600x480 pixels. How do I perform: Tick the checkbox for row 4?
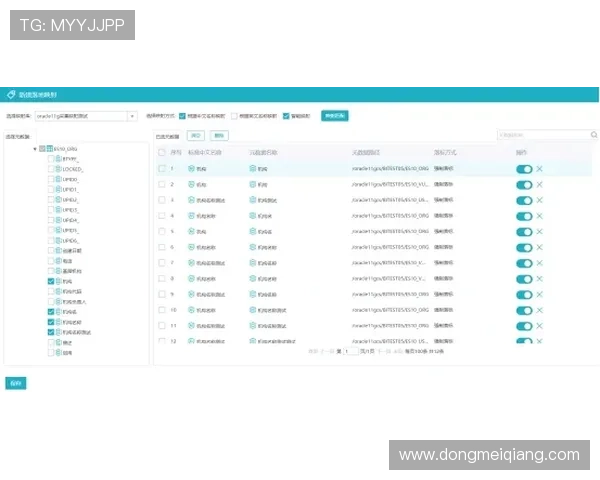point(161,216)
